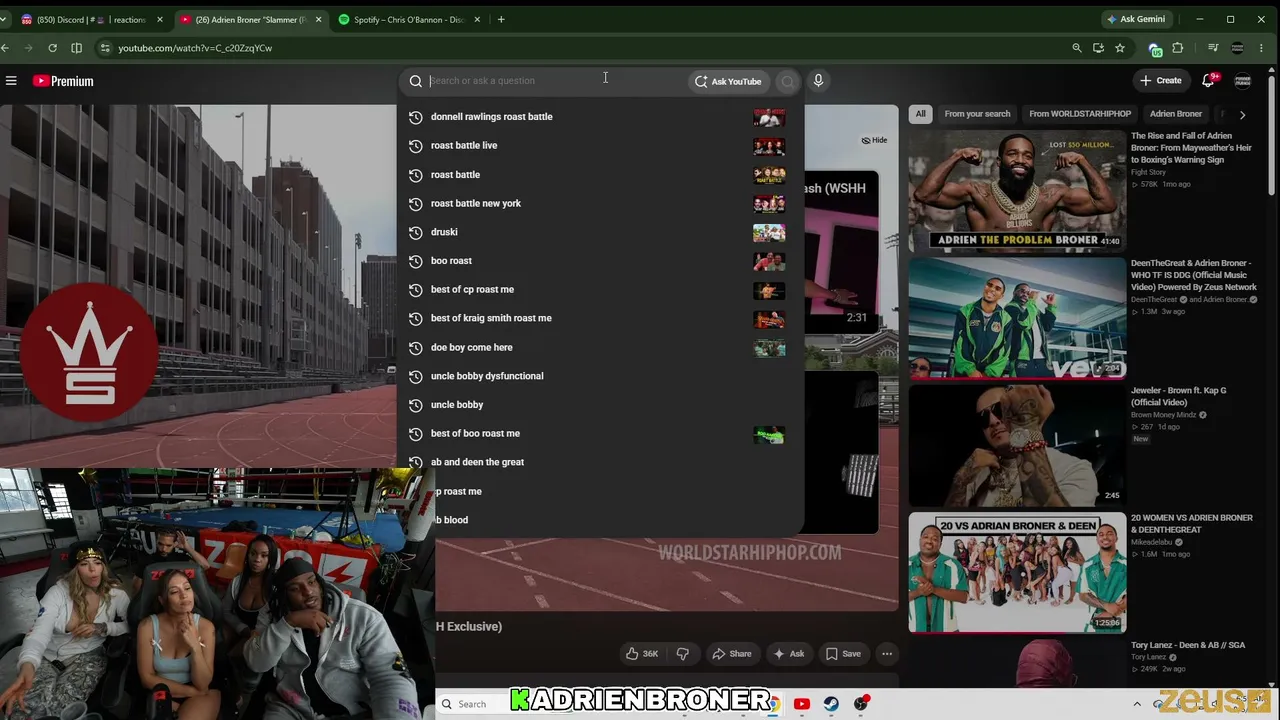The width and height of the screenshot is (1280, 720).
Task: Choose suggestion doe boy come here
Action: [x=600, y=348]
